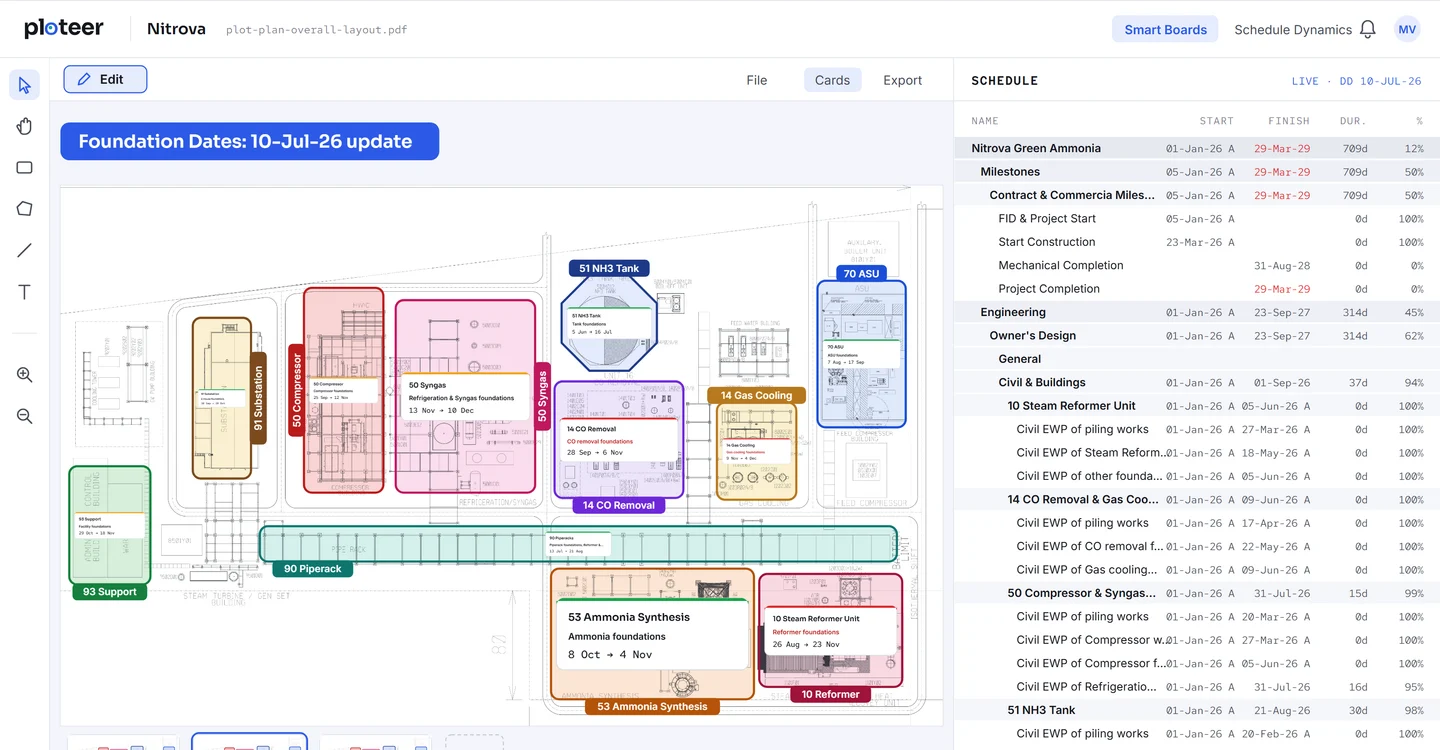Sort by the NAME column header
The height and width of the screenshot is (750, 1440).
[x=985, y=121]
